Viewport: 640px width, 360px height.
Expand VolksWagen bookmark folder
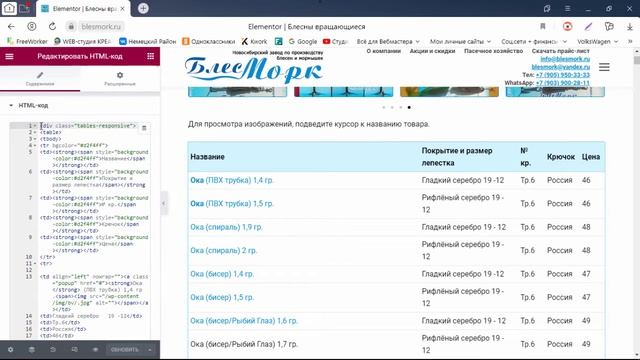click(598, 41)
